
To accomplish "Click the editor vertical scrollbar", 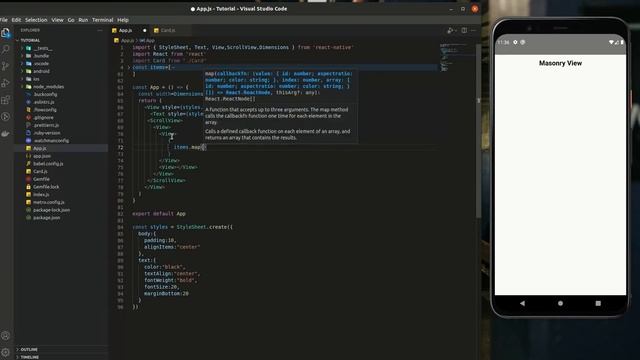I will coord(478,131).
